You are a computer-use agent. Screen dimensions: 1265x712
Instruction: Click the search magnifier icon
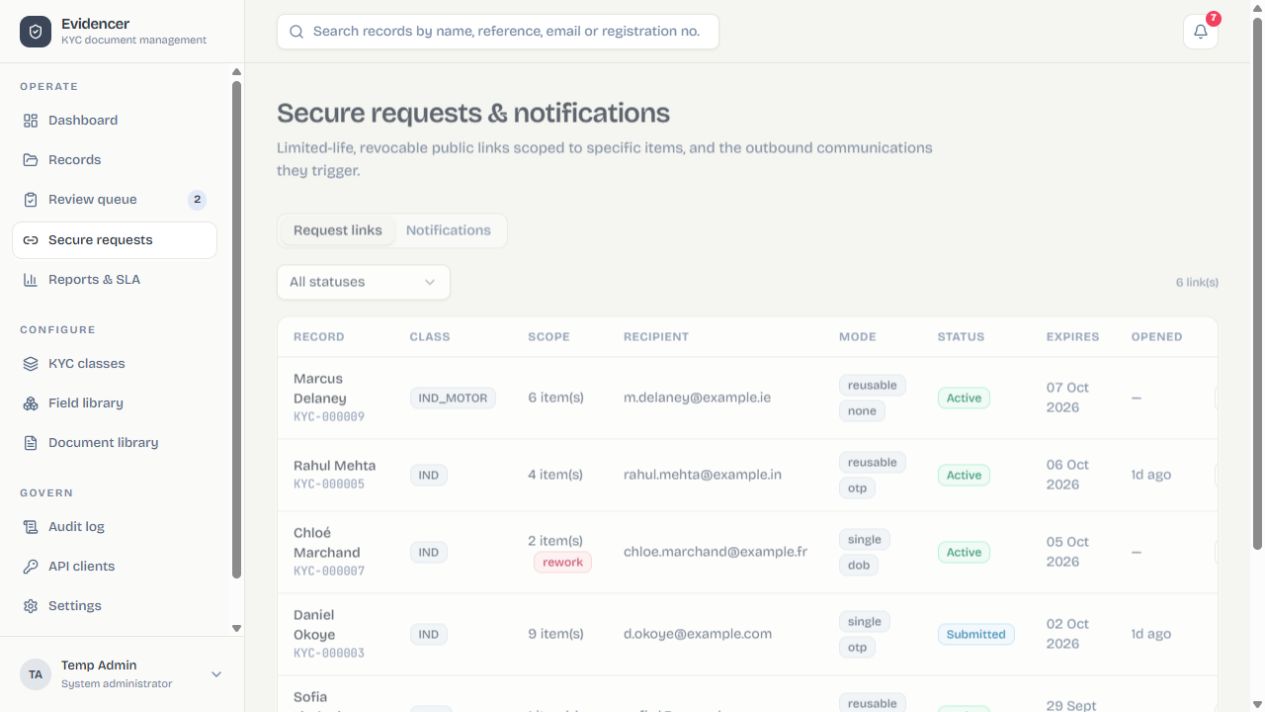coord(296,32)
